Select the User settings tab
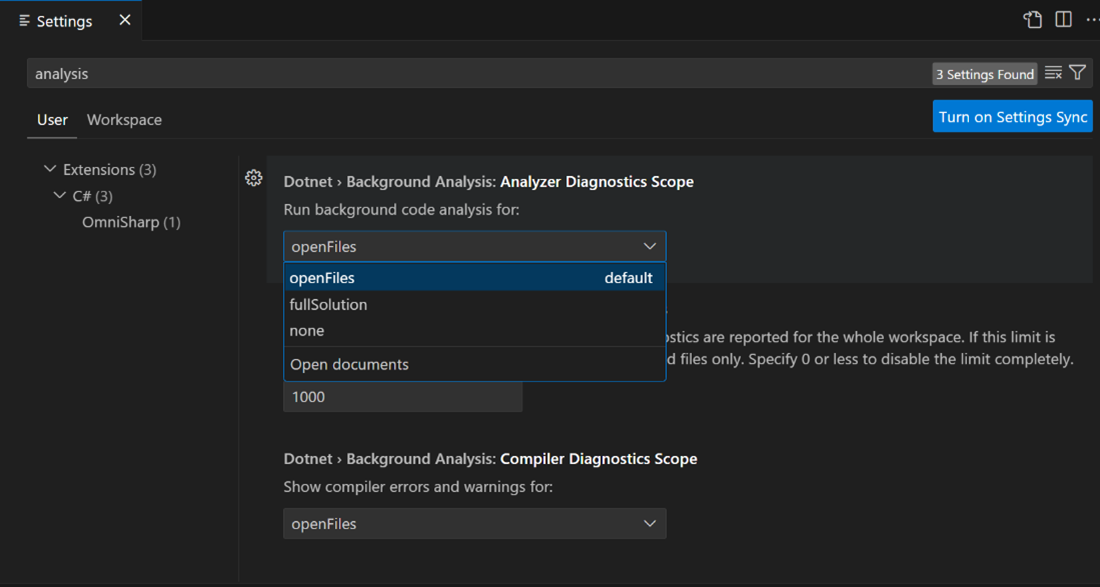Viewport: 1100px width, 587px height. coord(51,119)
